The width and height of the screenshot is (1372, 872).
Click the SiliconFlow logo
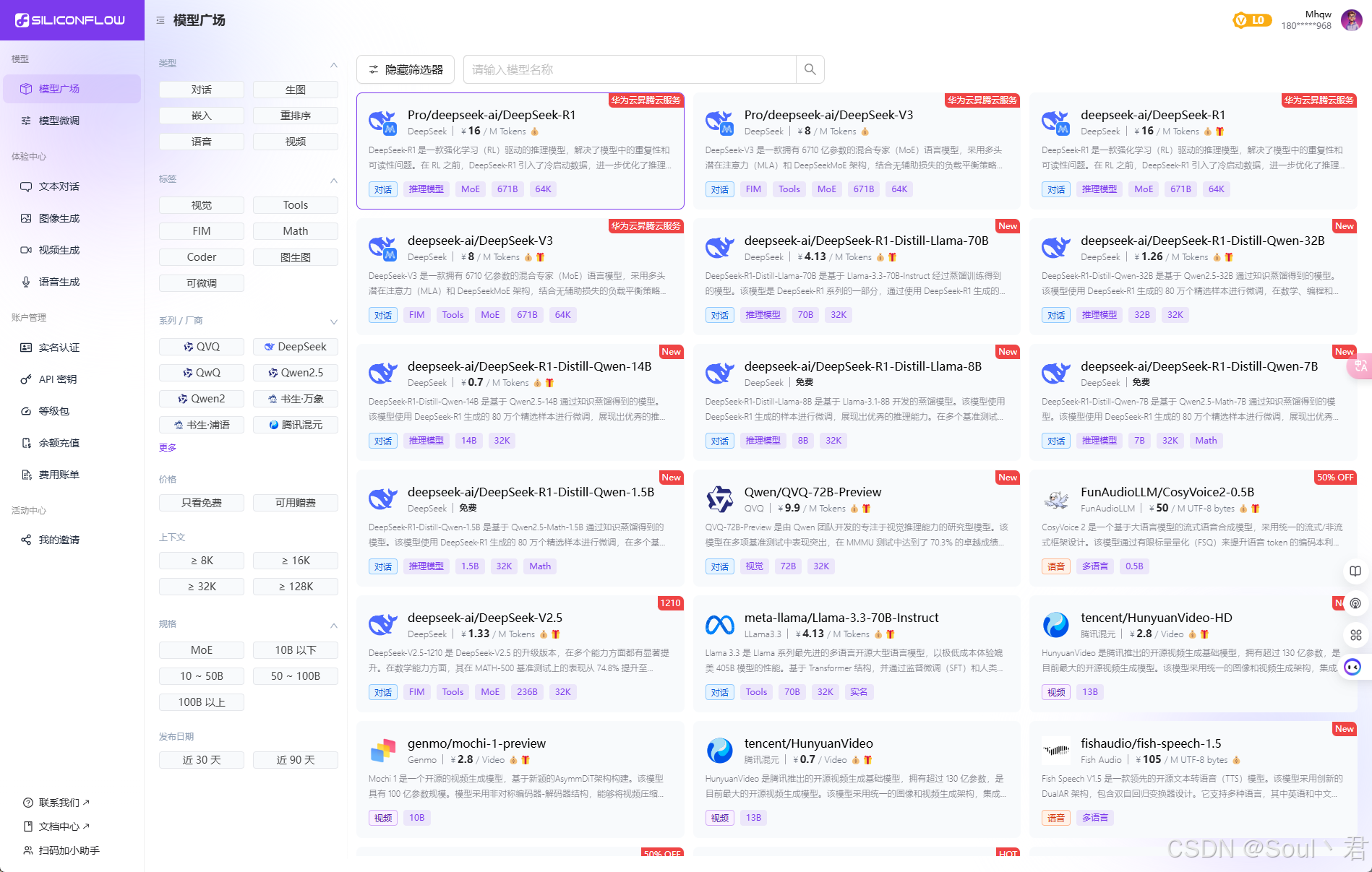(70, 20)
